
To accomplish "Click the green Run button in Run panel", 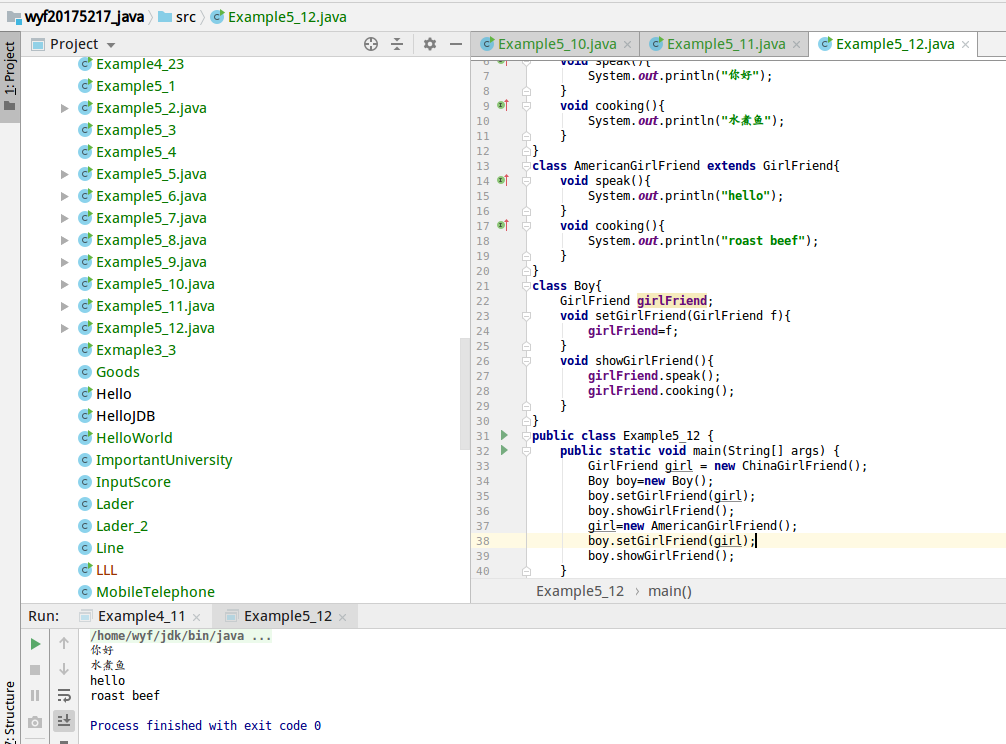I will click(36, 644).
